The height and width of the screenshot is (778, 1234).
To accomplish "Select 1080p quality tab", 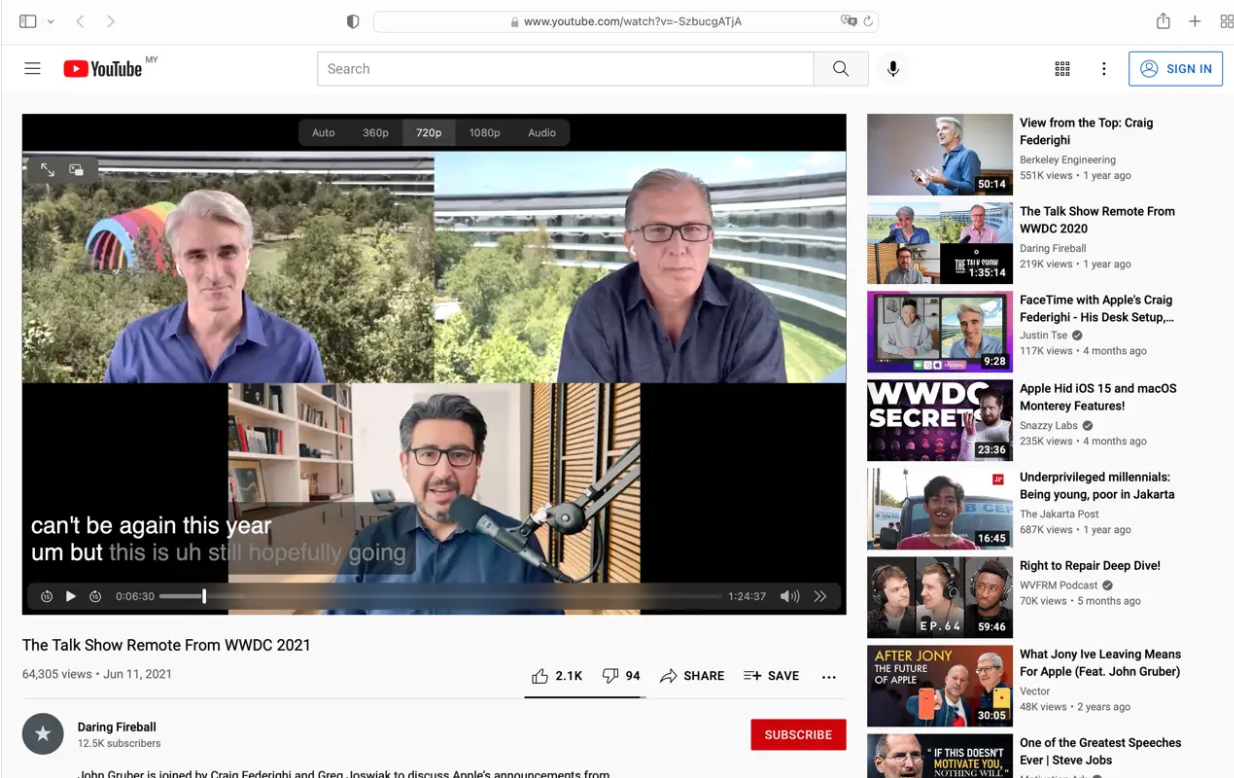I will pos(485,133).
